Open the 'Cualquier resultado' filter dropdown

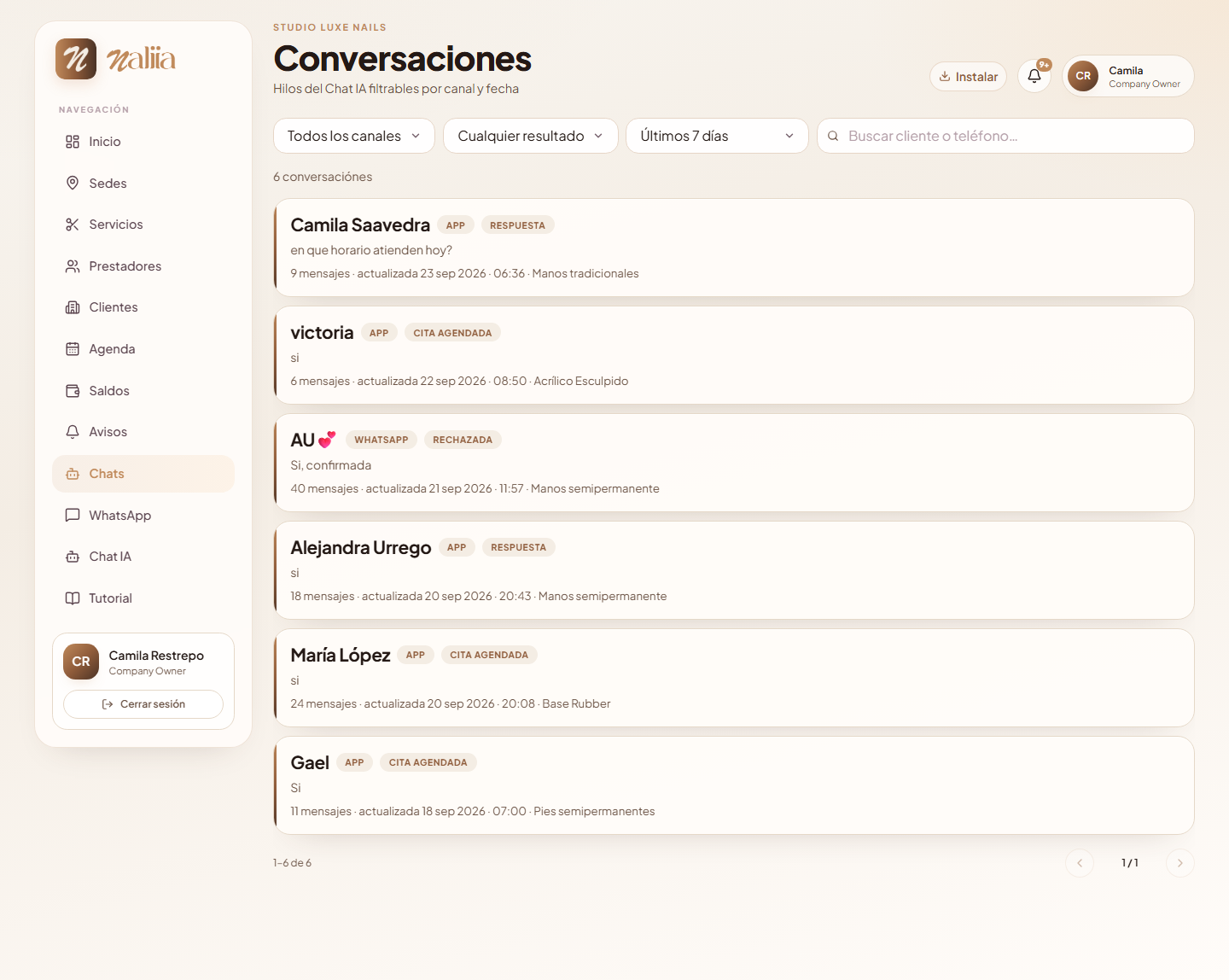[x=531, y=136]
